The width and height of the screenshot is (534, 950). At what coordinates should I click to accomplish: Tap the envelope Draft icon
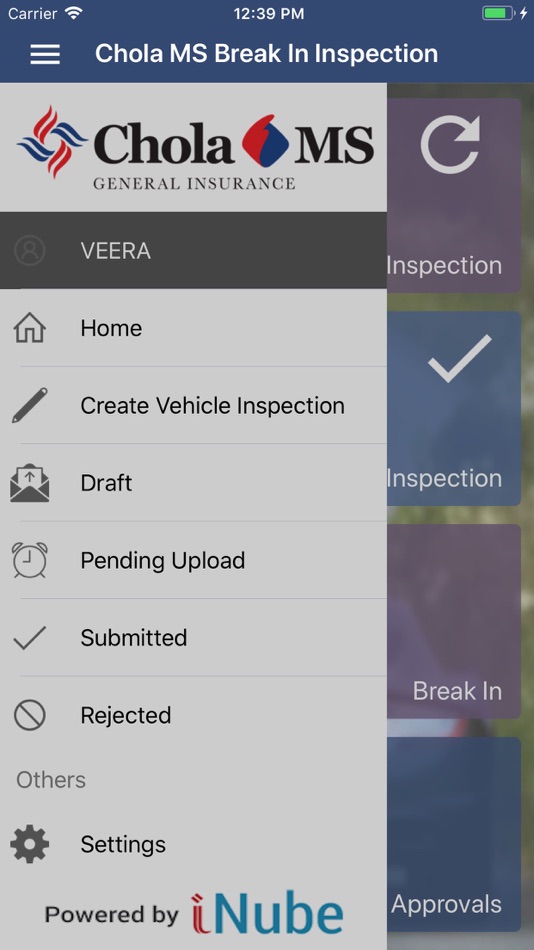[30, 483]
